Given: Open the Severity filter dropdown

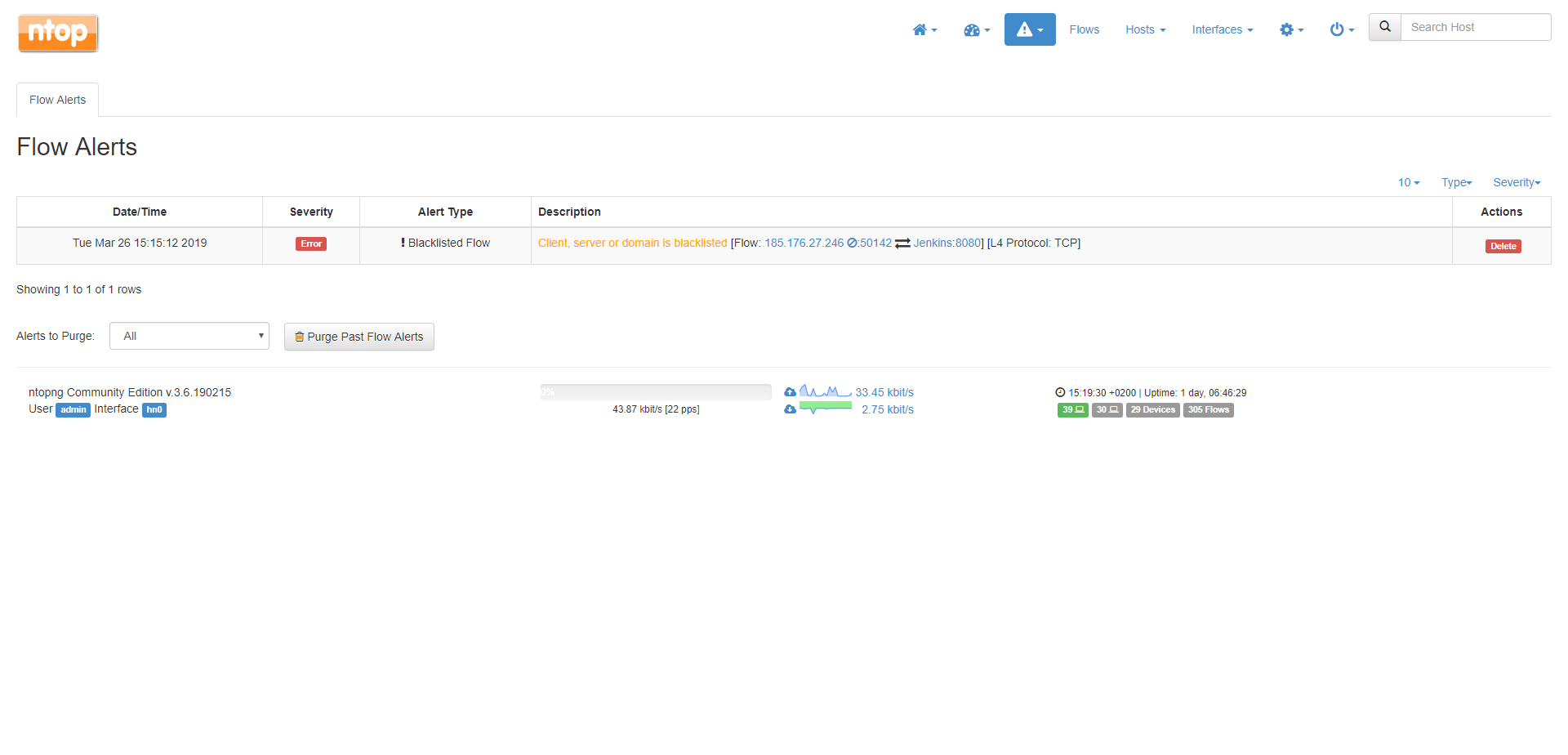Looking at the screenshot, I should click(x=1516, y=182).
